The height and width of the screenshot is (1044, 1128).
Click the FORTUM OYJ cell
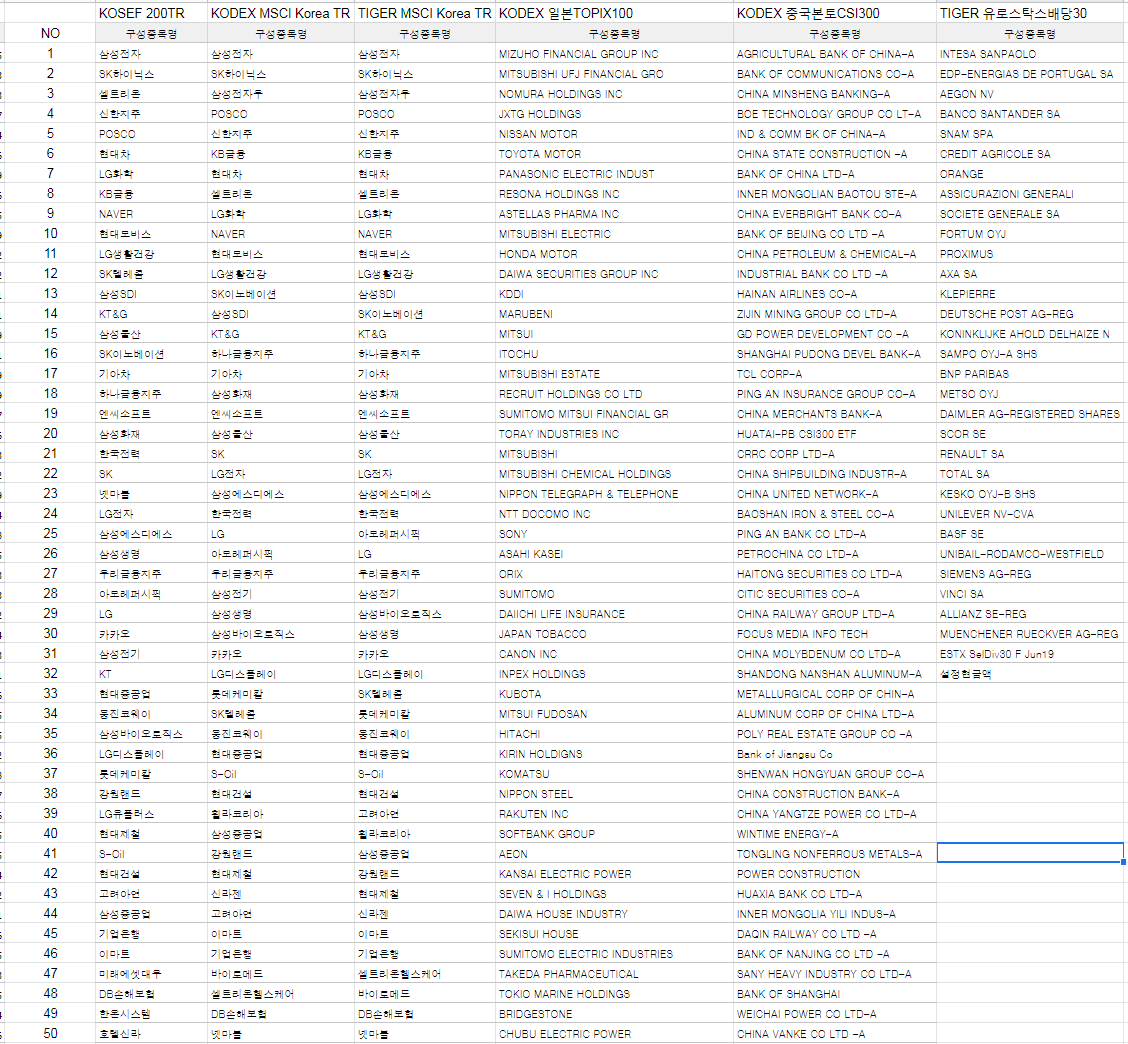[x=1029, y=234]
